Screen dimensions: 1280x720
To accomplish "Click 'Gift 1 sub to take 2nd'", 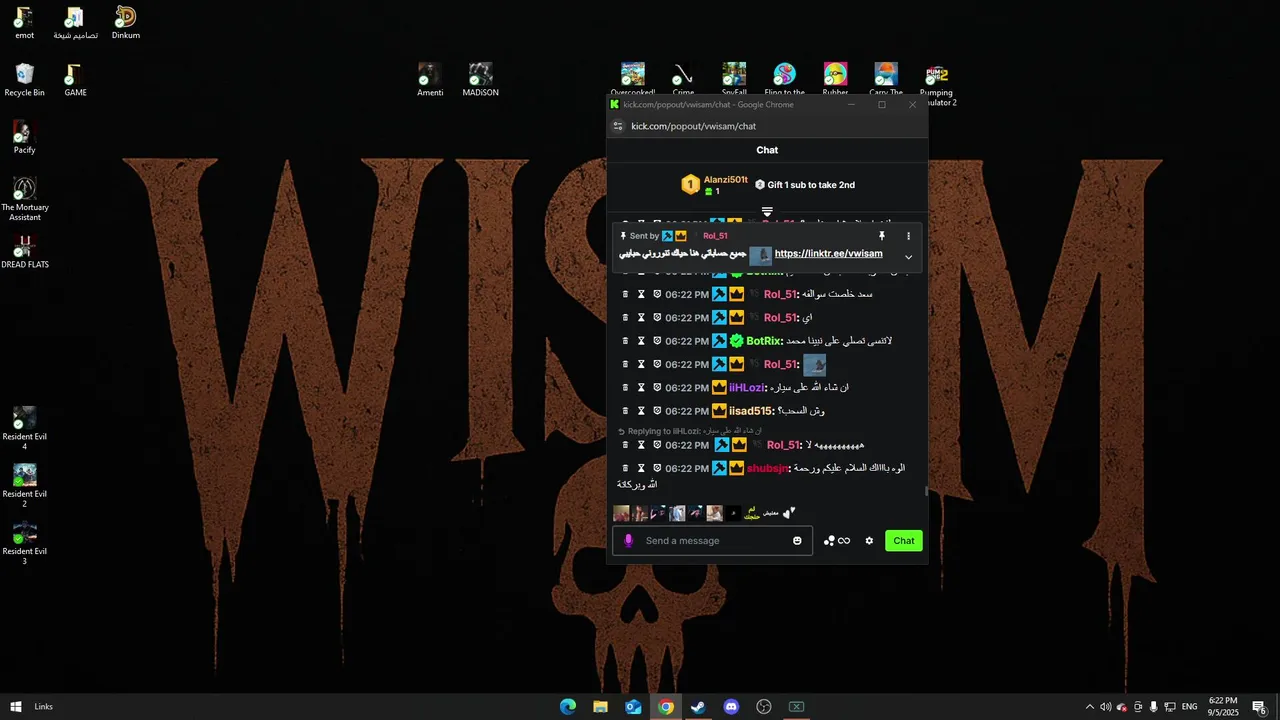I will point(811,185).
